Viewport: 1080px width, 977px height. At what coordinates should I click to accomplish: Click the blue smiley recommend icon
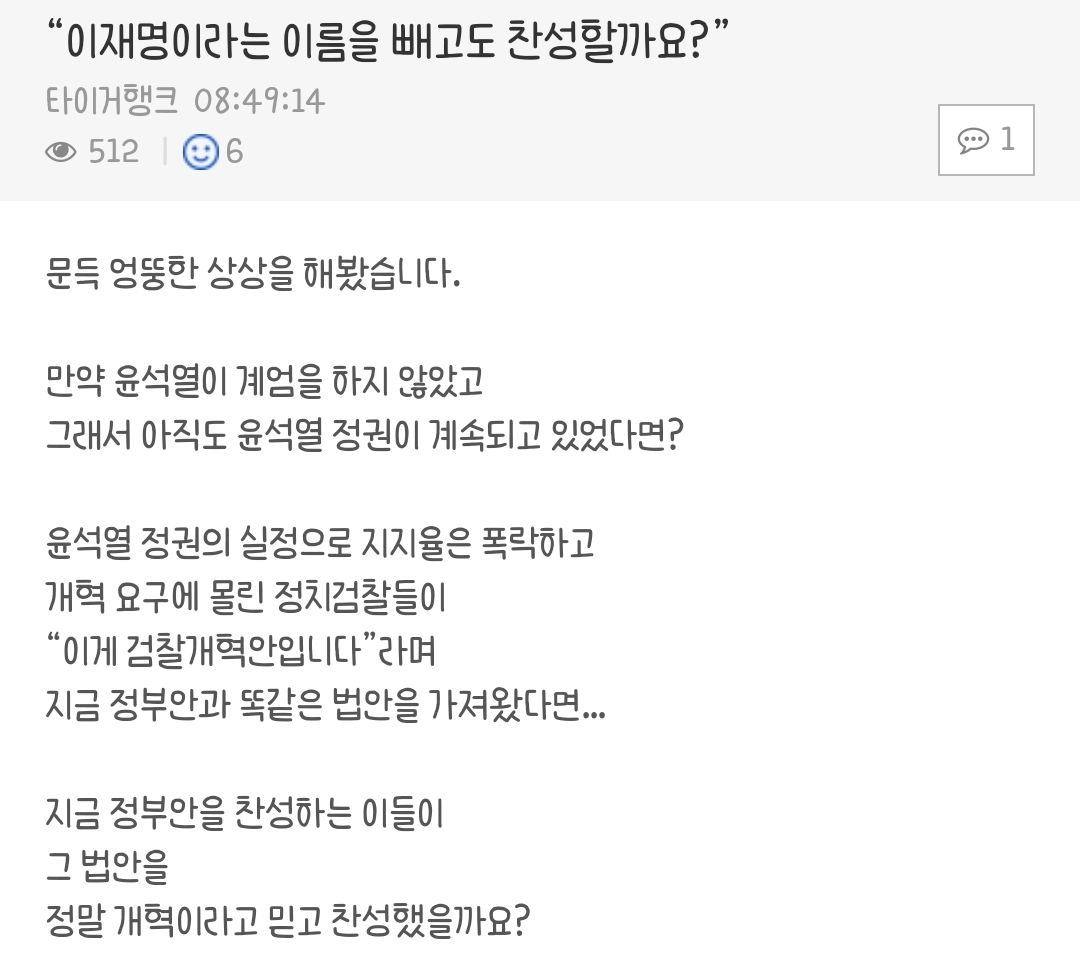pyautogui.click(x=200, y=152)
